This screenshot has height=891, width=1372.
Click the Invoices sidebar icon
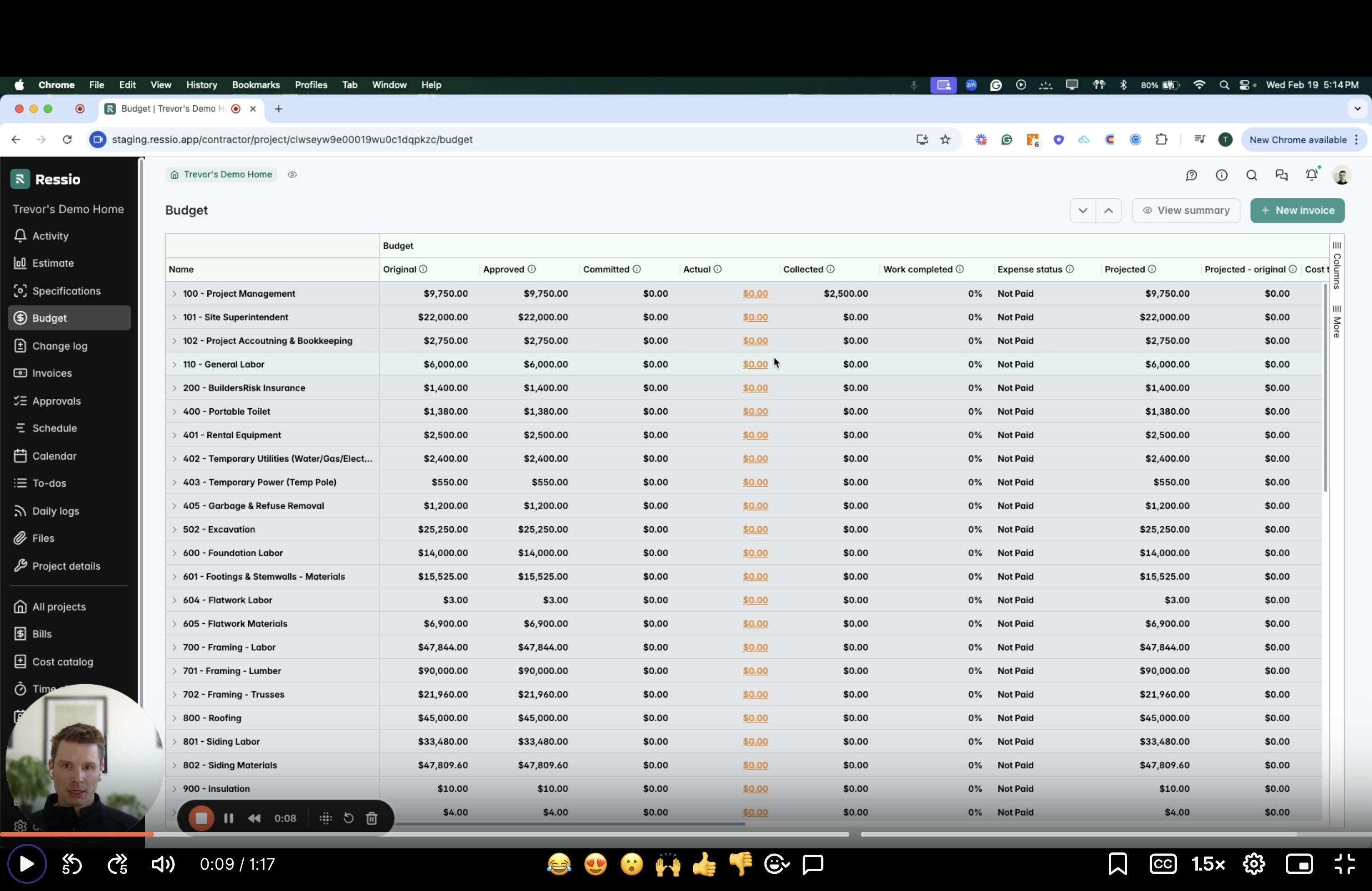tap(20, 373)
